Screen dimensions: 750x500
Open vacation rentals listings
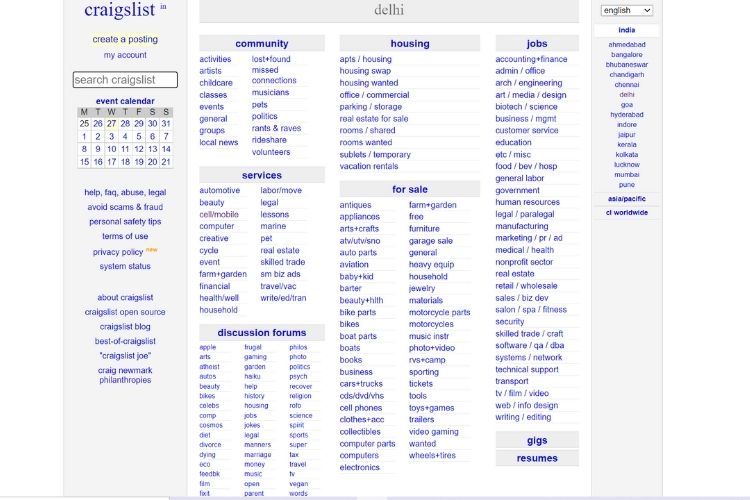(369, 167)
